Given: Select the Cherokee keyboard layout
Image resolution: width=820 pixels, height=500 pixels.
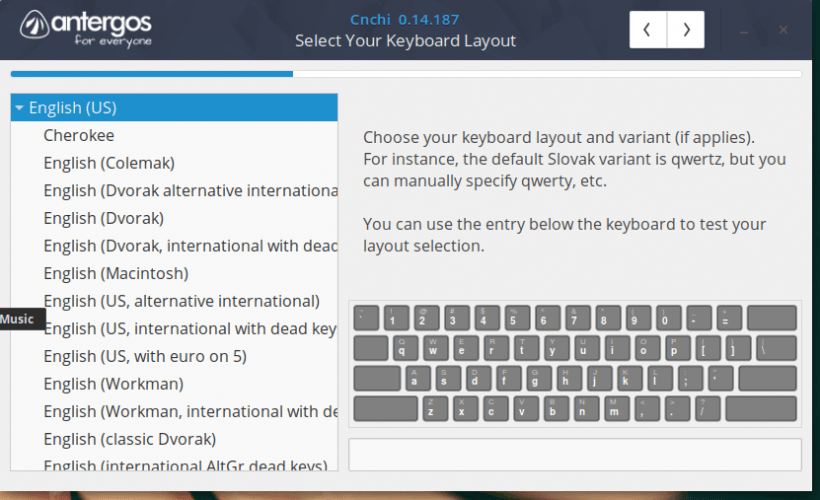Looking at the screenshot, I should pos(79,135).
